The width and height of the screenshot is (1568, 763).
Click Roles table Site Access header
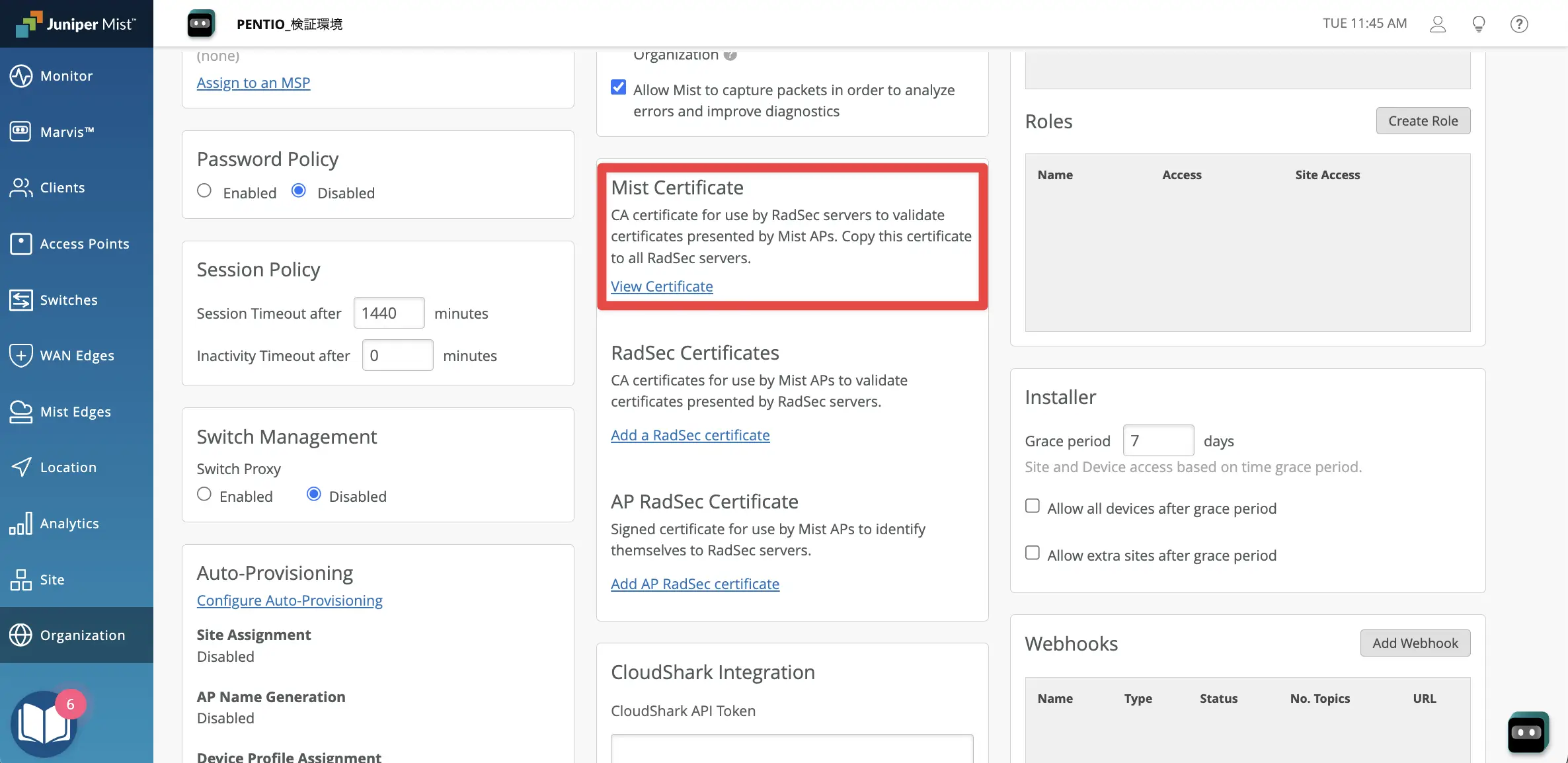pyautogui.click(x=1327, y=175)
